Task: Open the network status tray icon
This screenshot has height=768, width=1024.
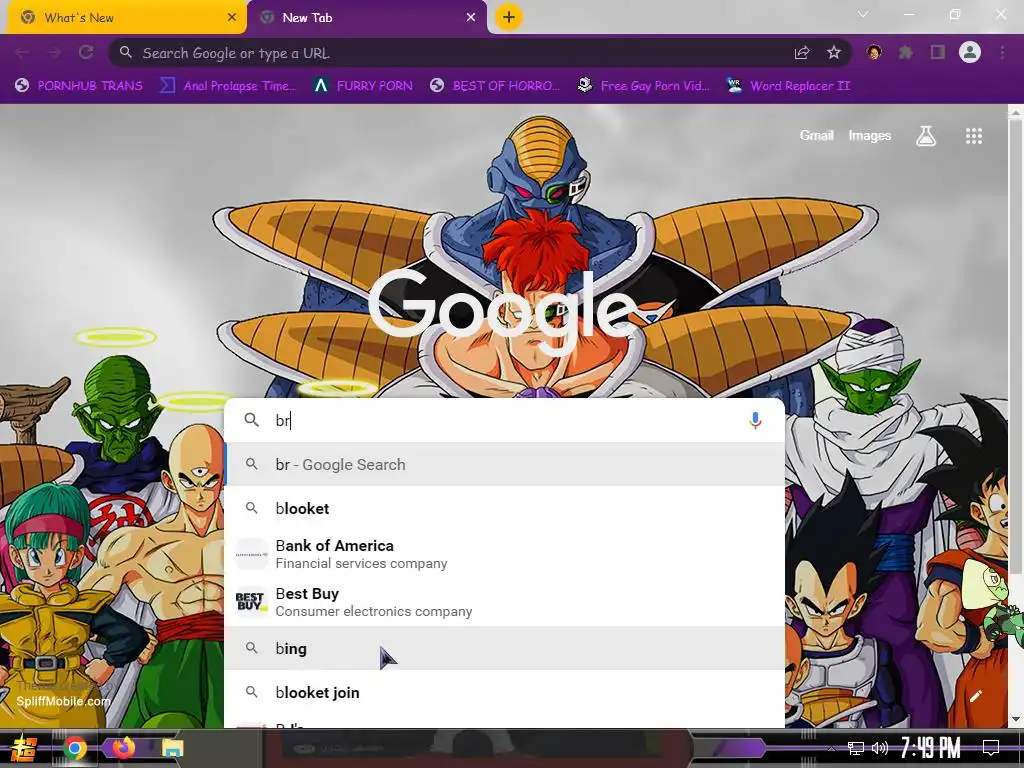Action: coord(855,748)
